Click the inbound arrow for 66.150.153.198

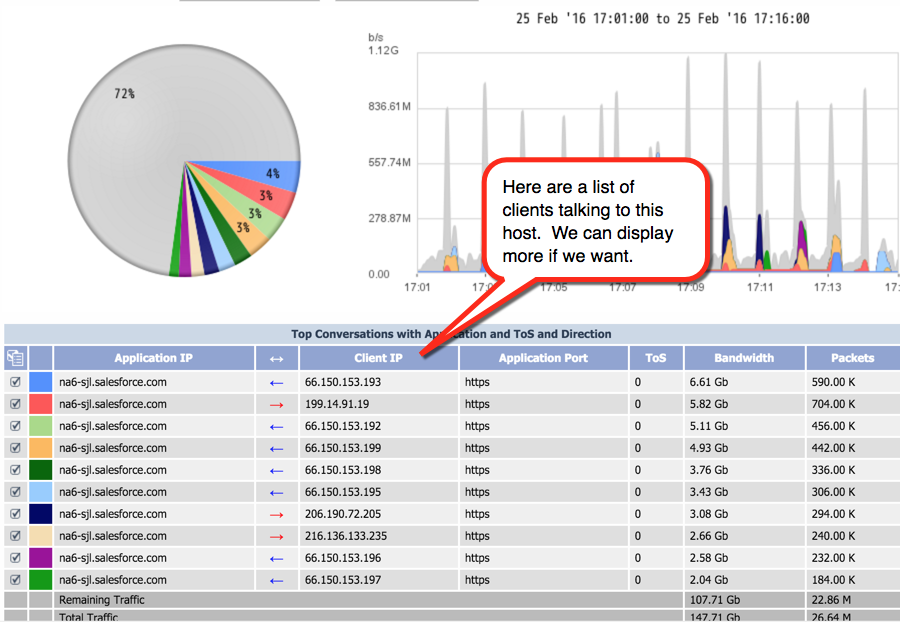tap(277, 471)
